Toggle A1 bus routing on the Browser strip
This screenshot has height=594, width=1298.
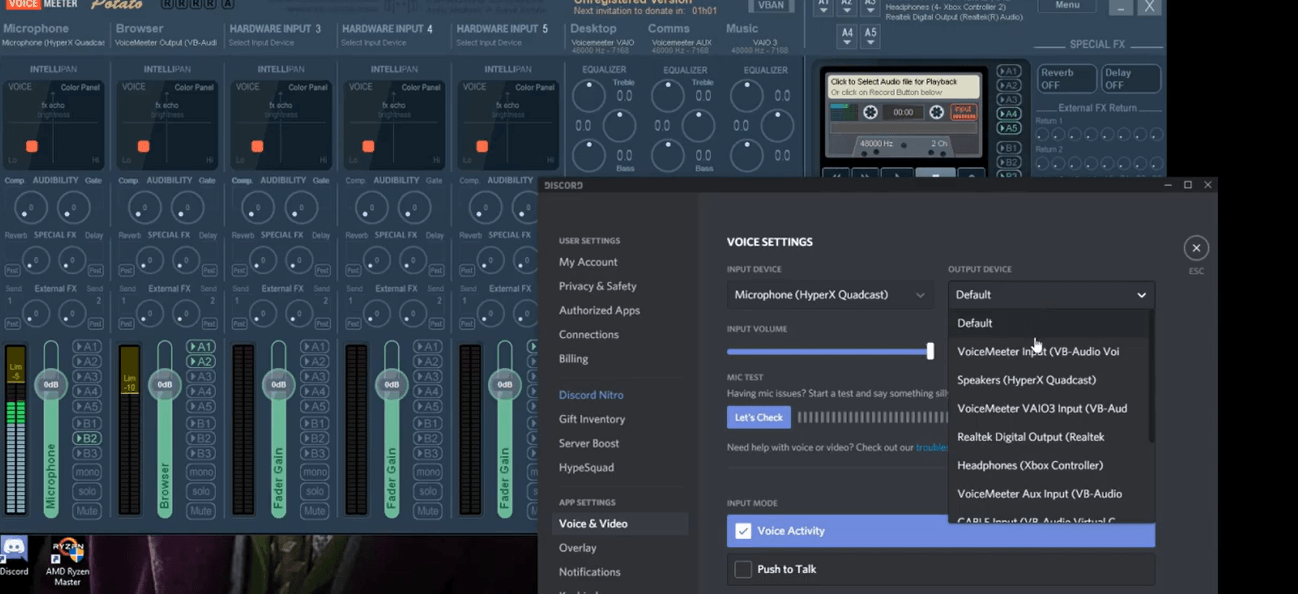click(201, 347)
